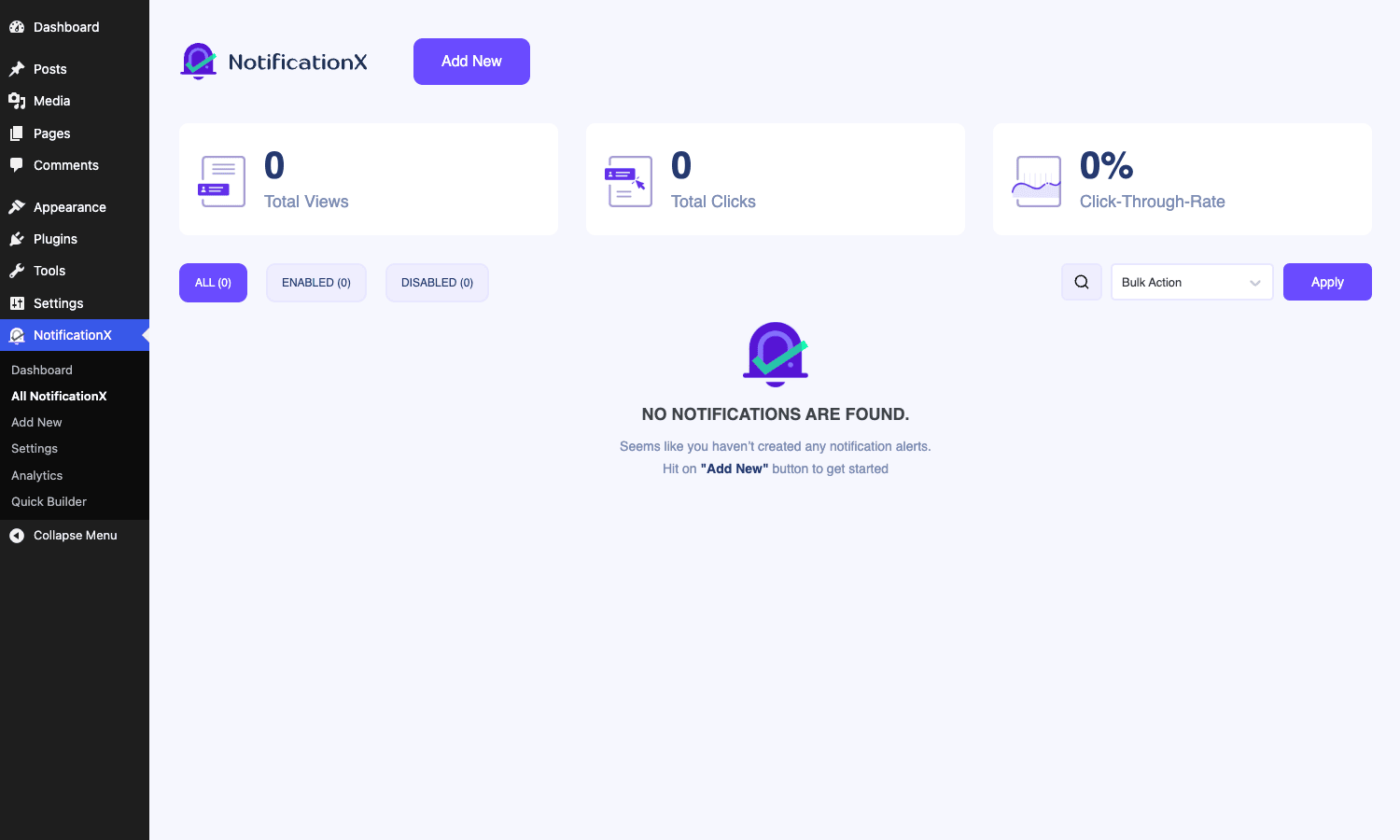Click the Dashboard gauge icon in sidebar

(17, 27)
